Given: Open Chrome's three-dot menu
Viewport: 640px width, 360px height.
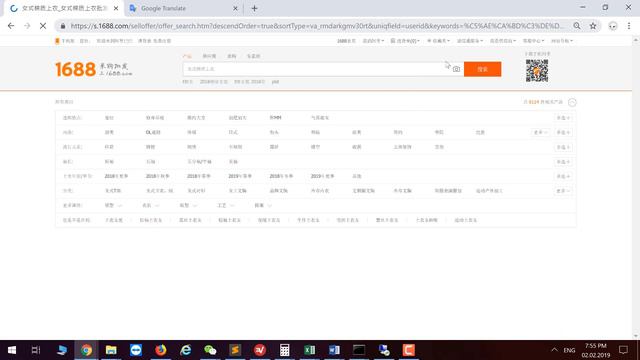Looking at the screenshot, I should pyautogui.click(x=629, y=26).
